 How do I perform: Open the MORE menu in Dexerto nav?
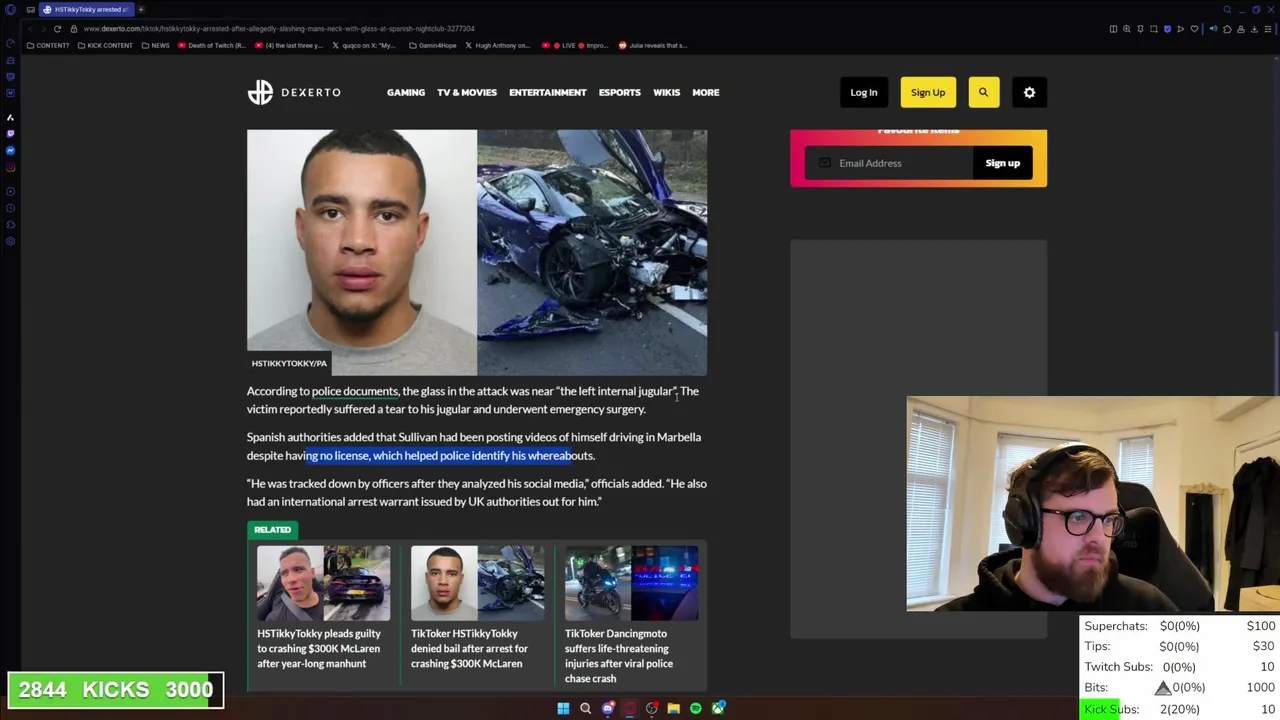click(x=706, y=92)
